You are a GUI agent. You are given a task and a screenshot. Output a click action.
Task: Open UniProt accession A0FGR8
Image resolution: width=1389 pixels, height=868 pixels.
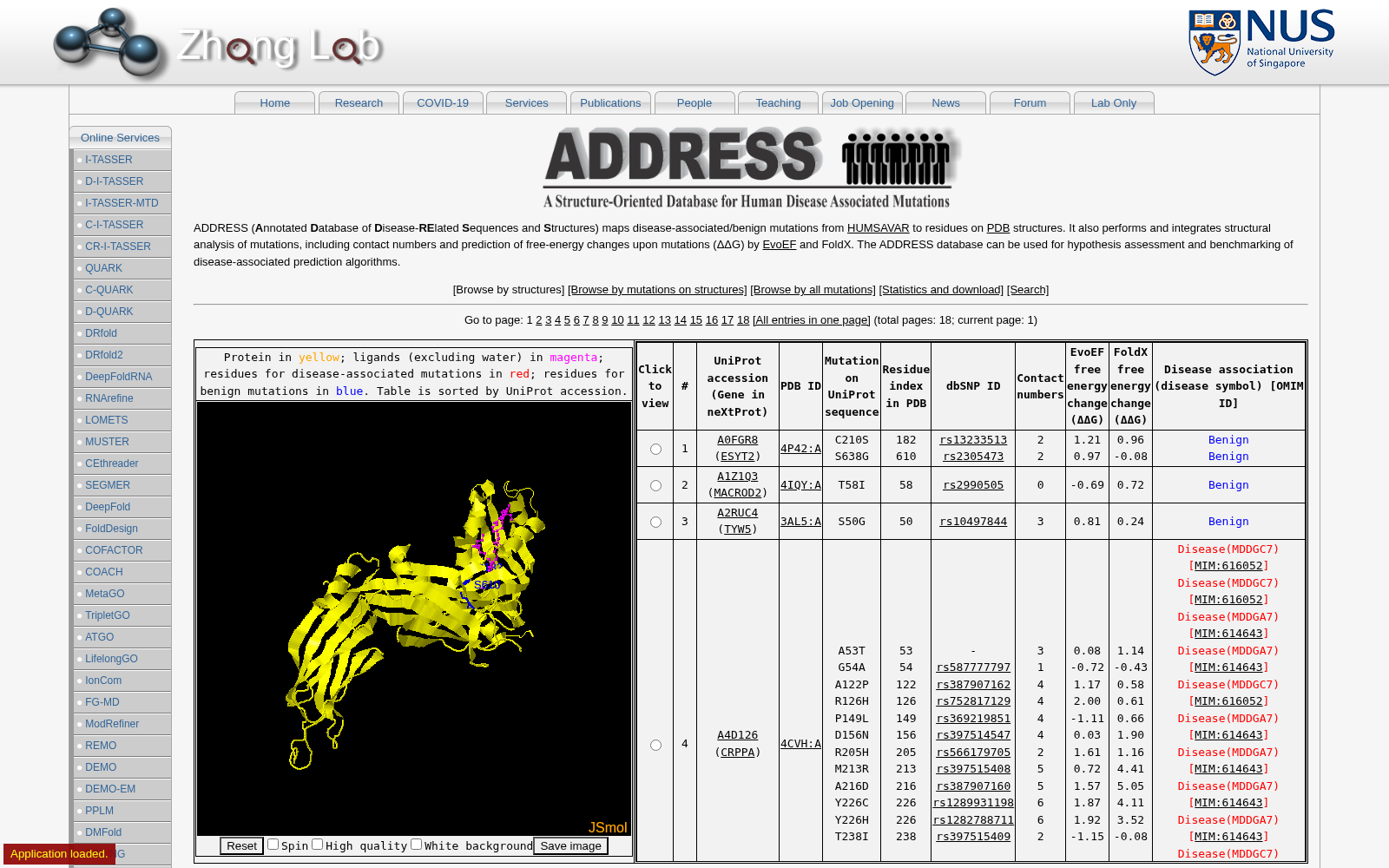(x=737, y=440)
